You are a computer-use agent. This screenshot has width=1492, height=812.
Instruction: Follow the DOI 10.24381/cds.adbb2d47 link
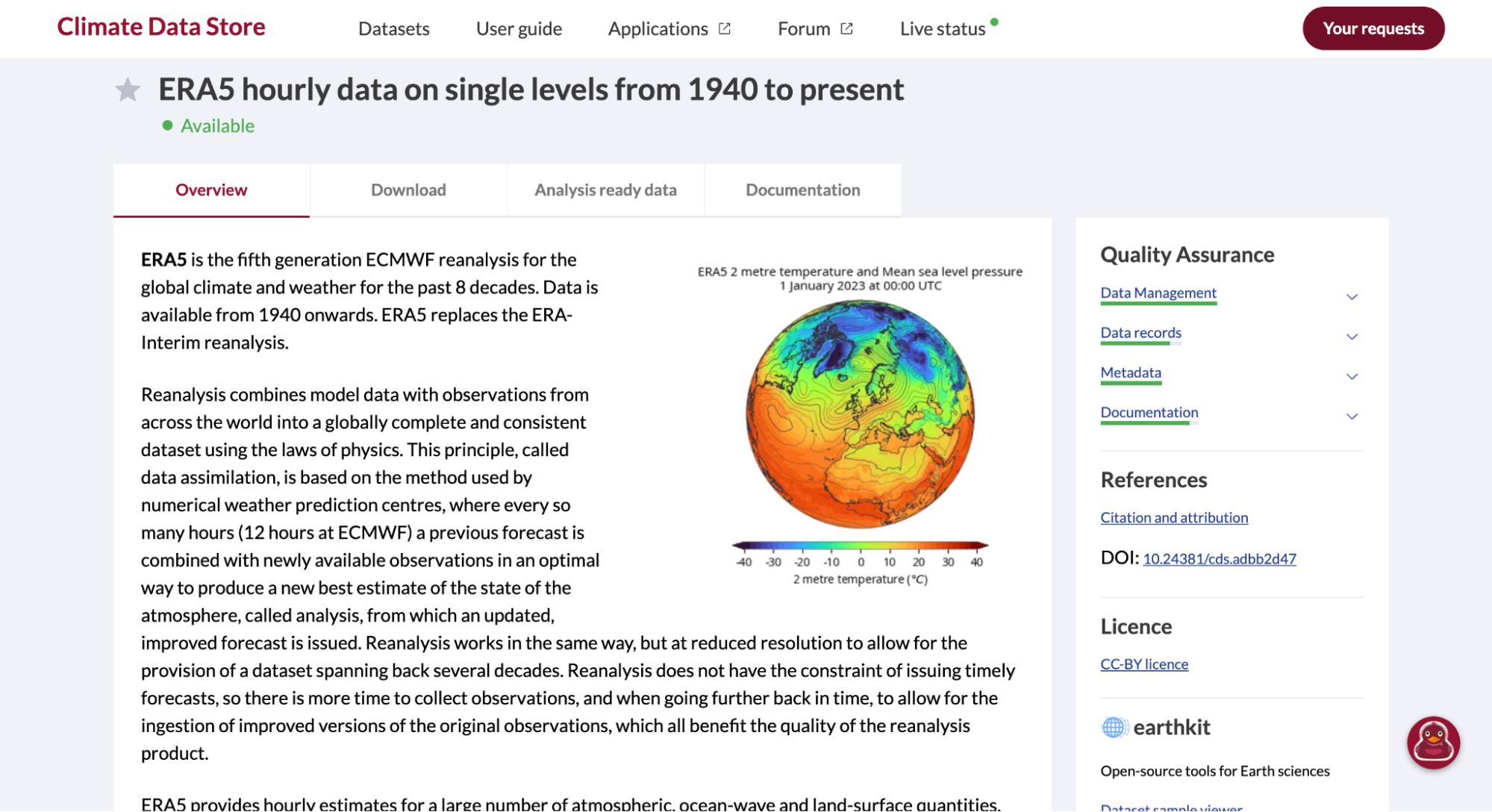click(x=1220, y=558)
